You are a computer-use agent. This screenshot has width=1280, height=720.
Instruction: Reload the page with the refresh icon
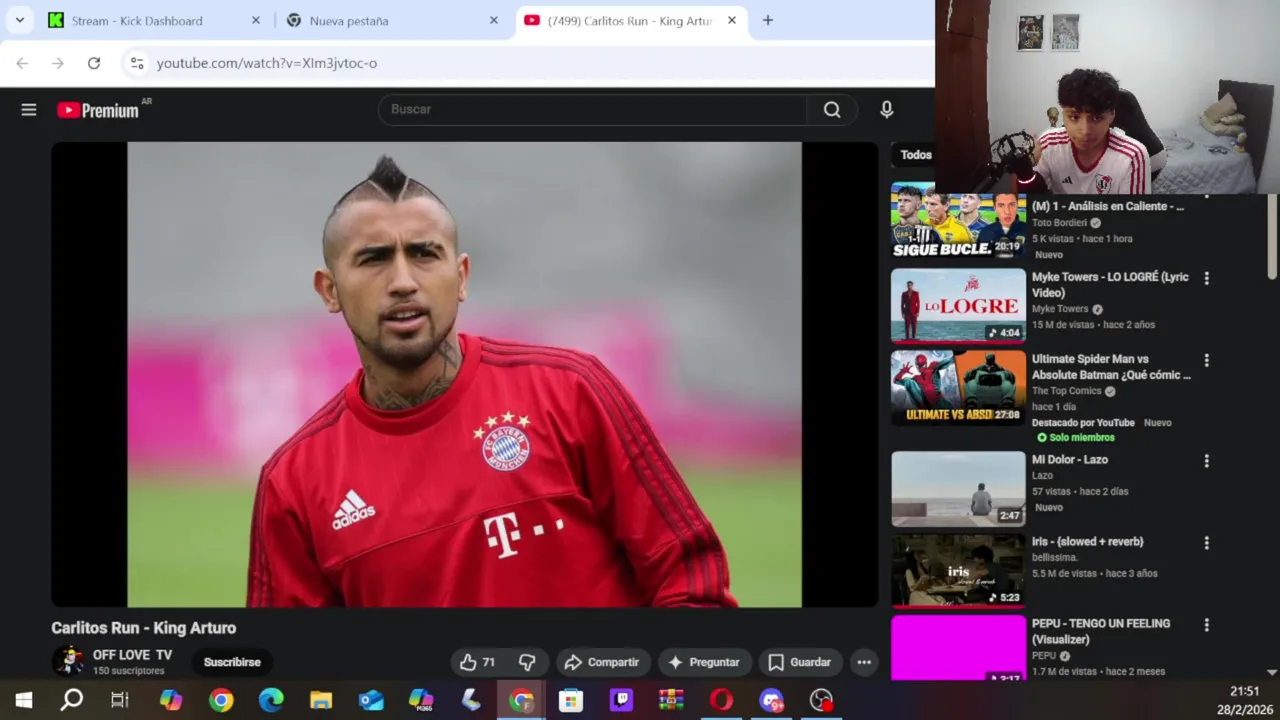tap(94, 63)
